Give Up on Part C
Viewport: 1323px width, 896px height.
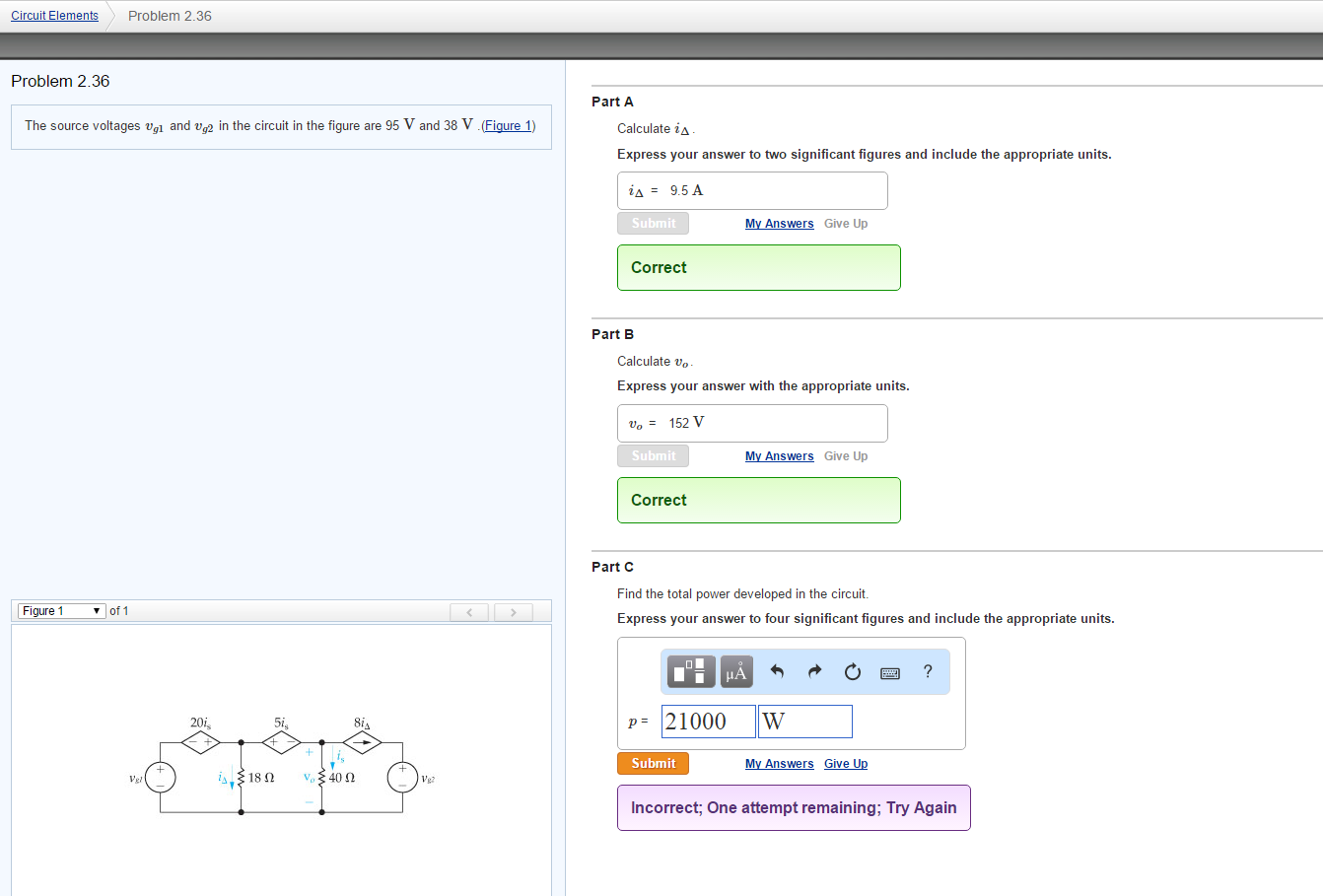[x=845, y=763]
